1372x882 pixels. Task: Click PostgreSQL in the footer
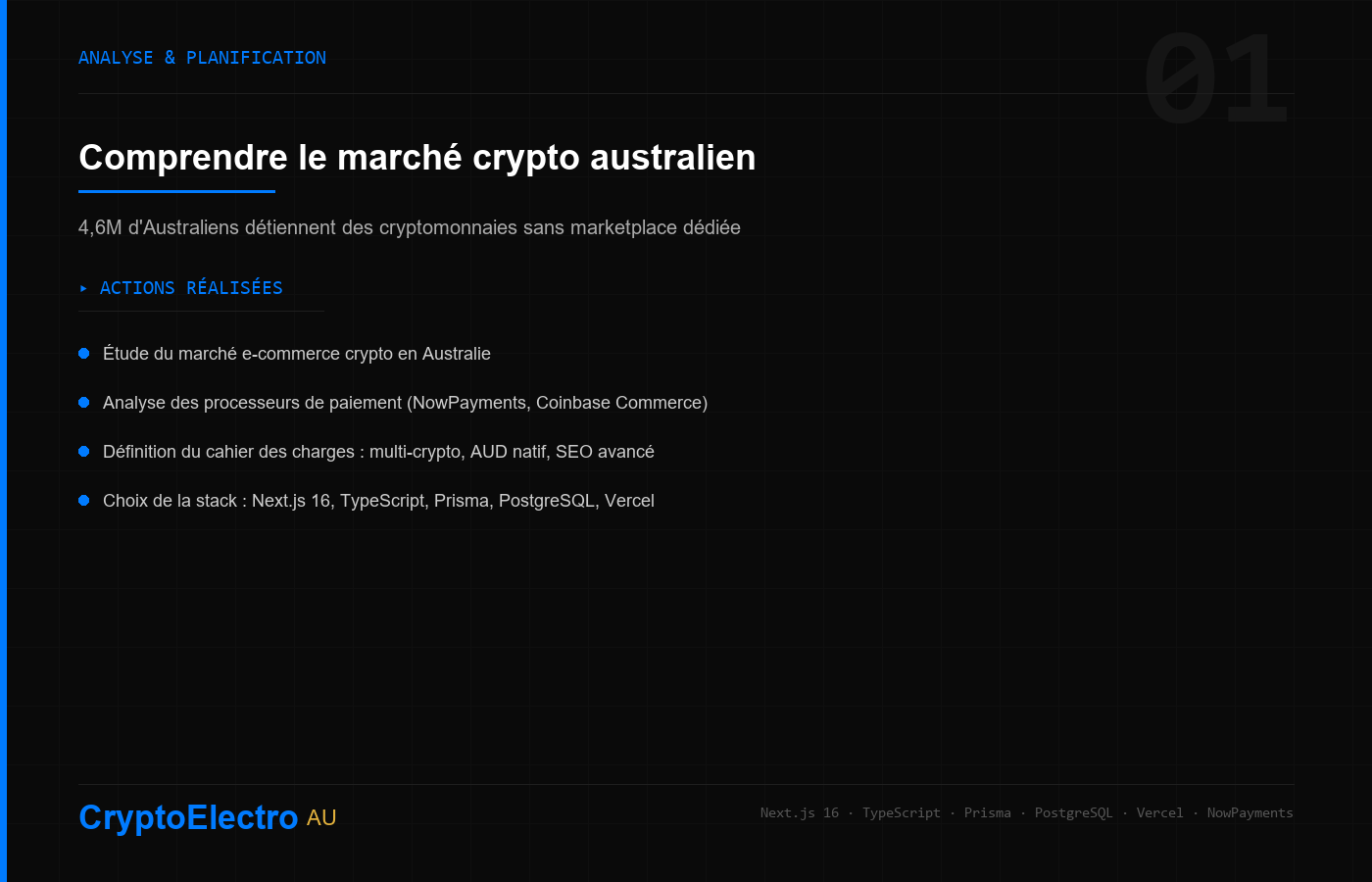1074,813
